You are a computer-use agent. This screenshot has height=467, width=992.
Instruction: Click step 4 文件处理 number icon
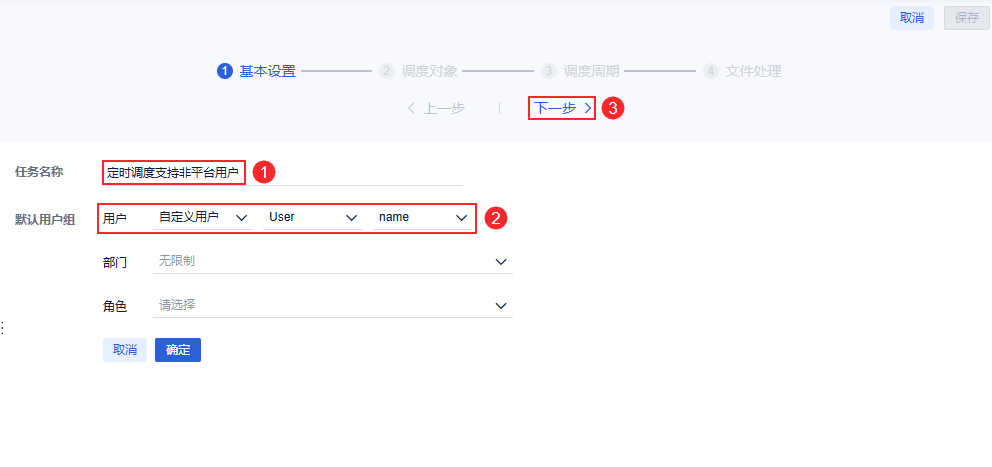pyautogui.click(x=711, y=71)
